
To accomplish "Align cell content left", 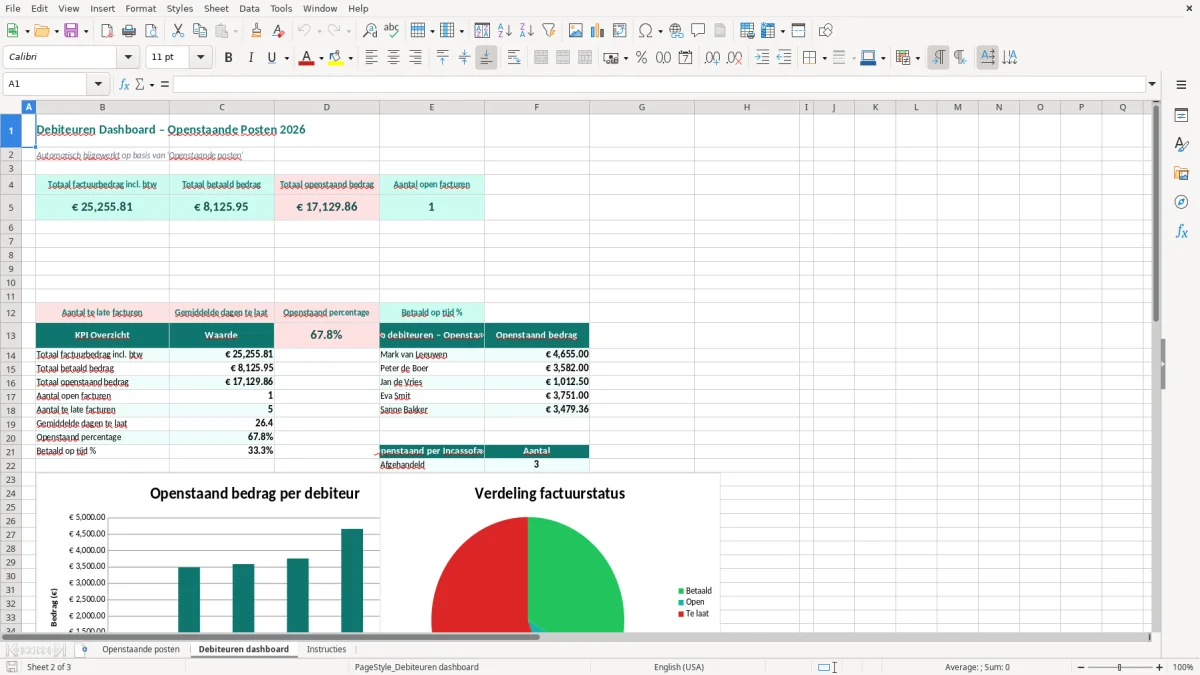I will (x=372, y=58).
